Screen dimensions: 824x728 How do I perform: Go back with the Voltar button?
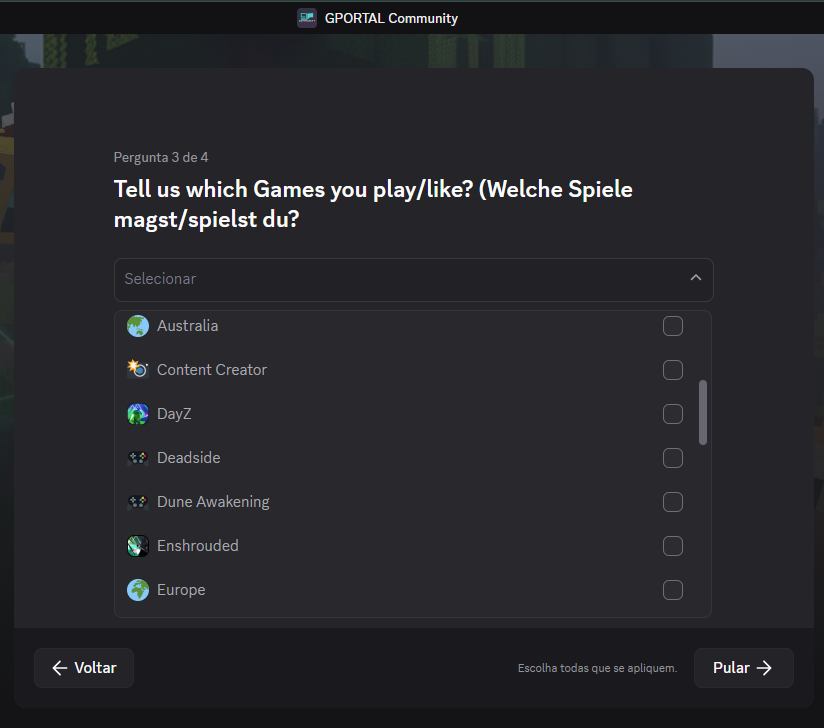point(84,668)
